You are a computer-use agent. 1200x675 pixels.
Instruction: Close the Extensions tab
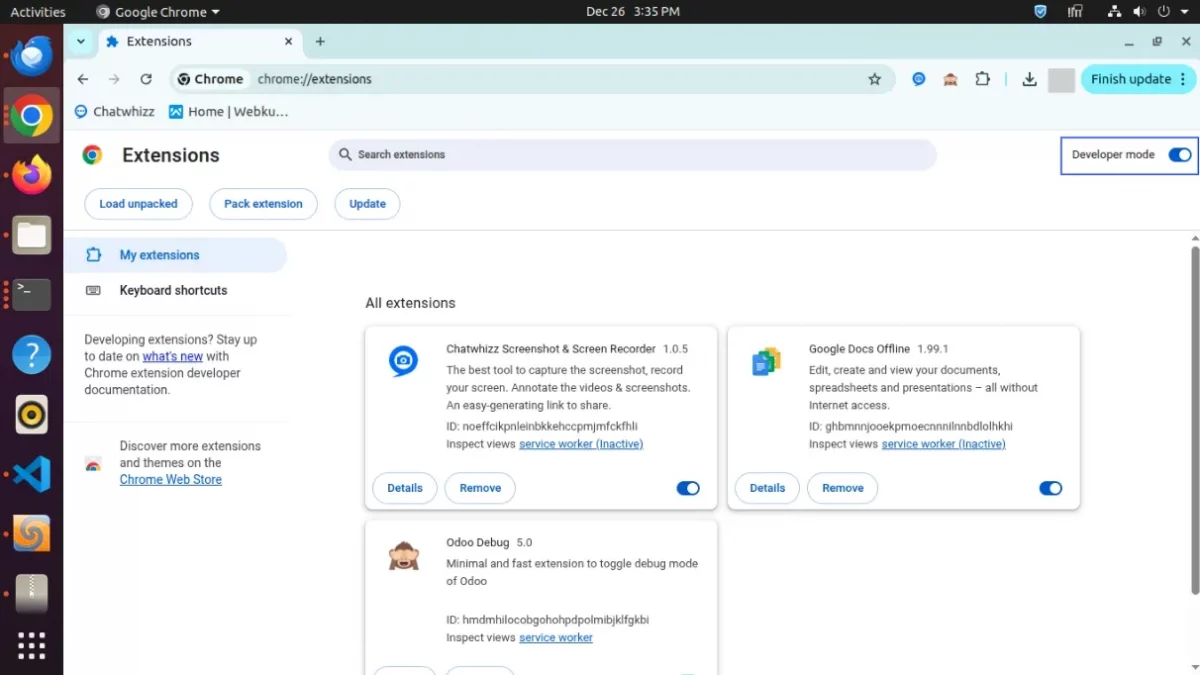point(289,41)
